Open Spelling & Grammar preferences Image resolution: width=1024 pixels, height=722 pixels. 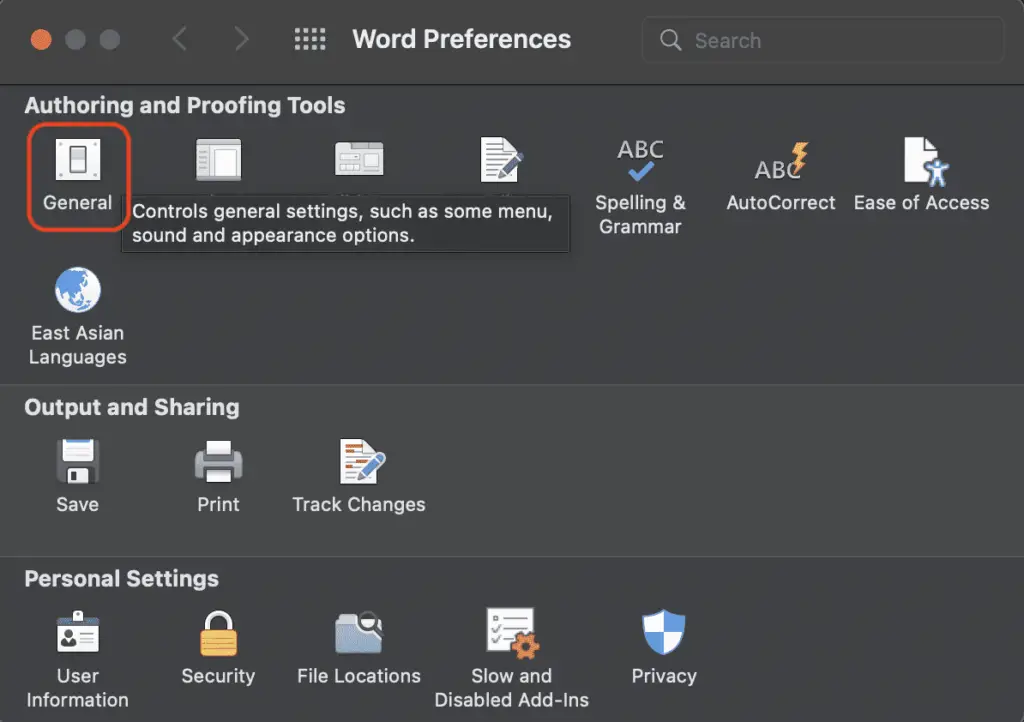click(x=640, y=187)
